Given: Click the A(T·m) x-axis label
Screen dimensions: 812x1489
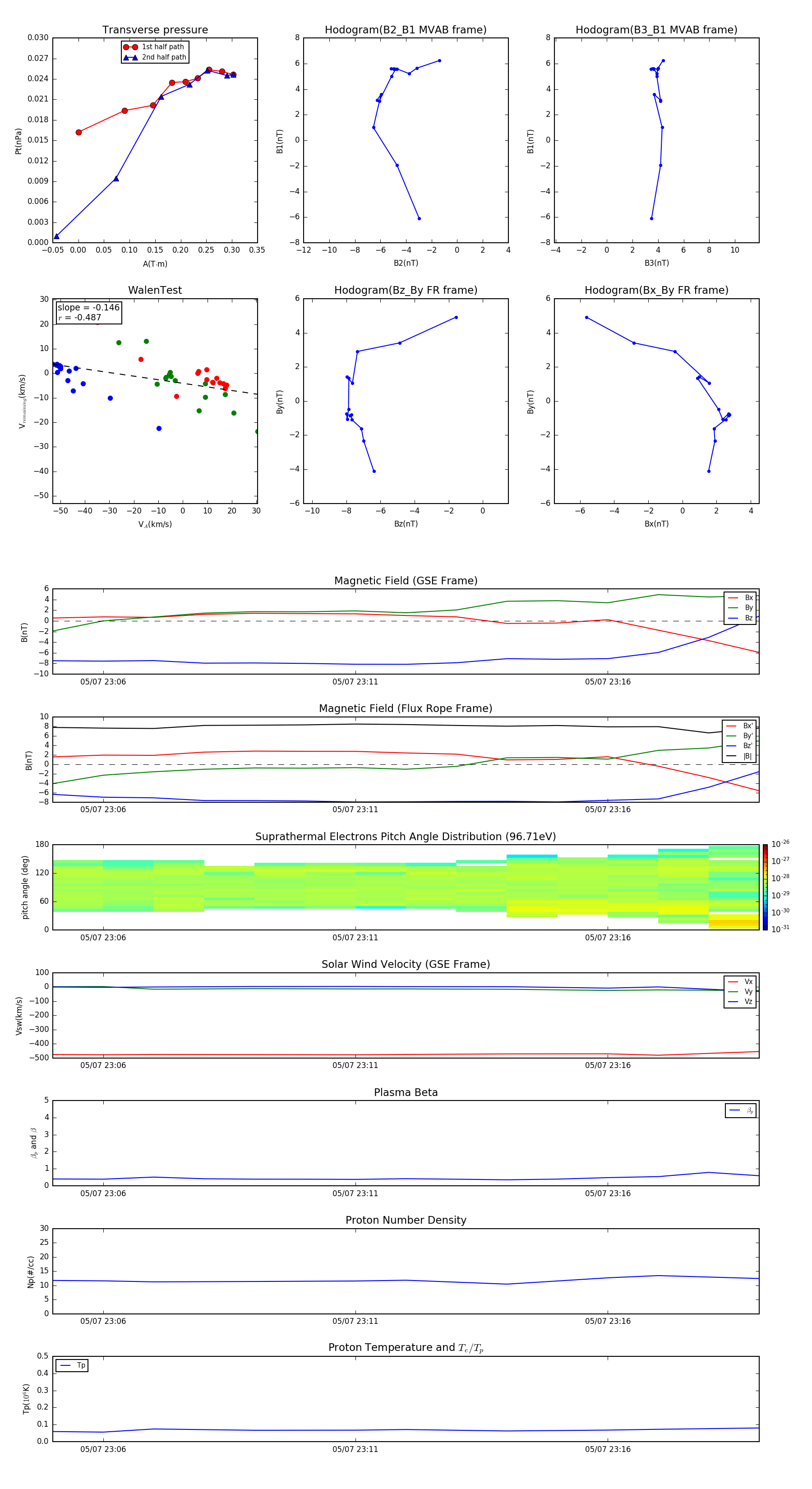Looking at the screenshot, I should pos(155,264).
